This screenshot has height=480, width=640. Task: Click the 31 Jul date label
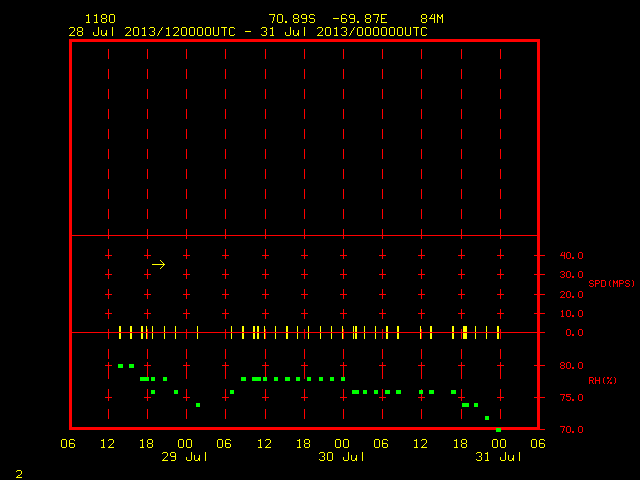pyautogui.click(x=498, y=457)
